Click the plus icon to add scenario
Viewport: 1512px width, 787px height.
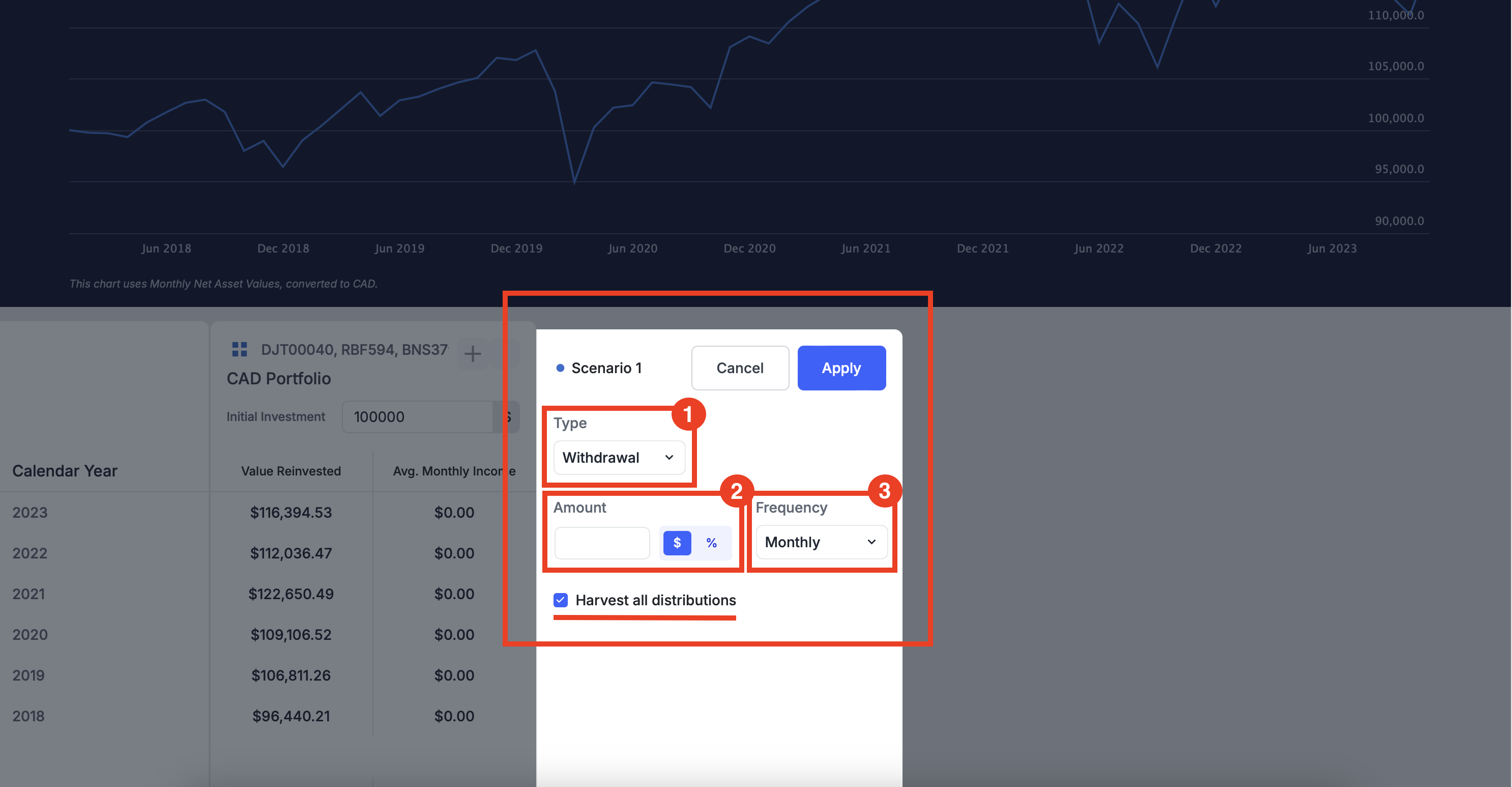[473, 354]
